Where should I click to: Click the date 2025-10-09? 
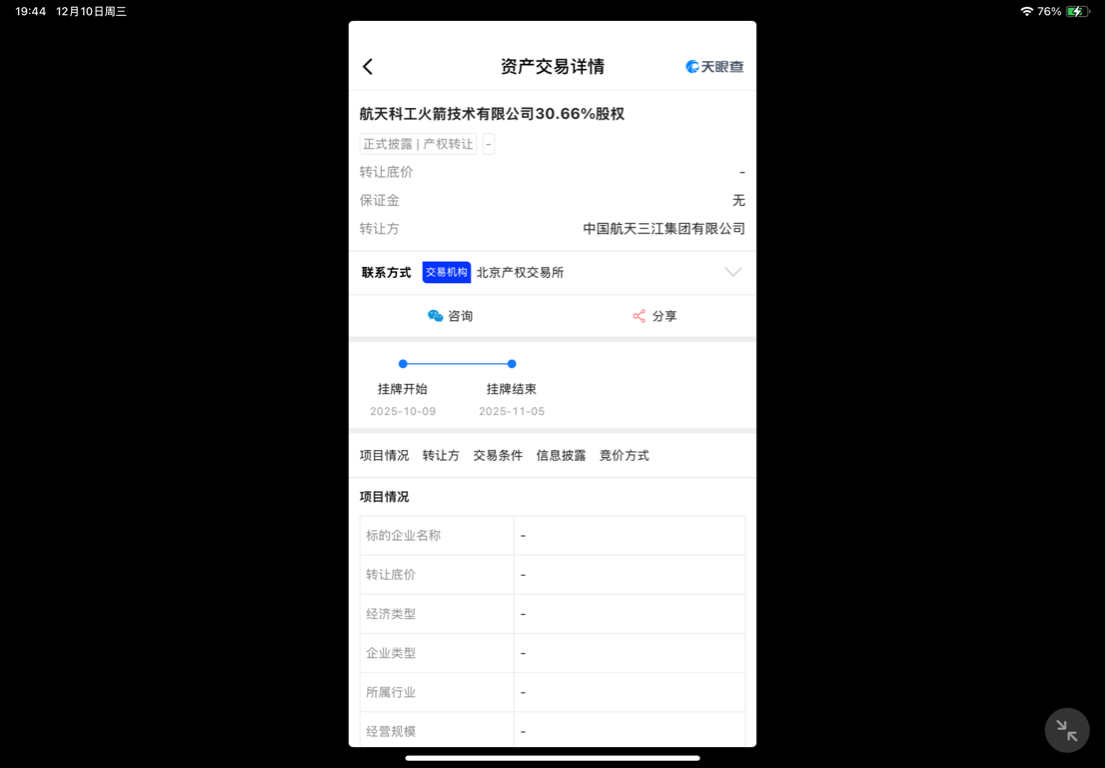coord(403,411)
